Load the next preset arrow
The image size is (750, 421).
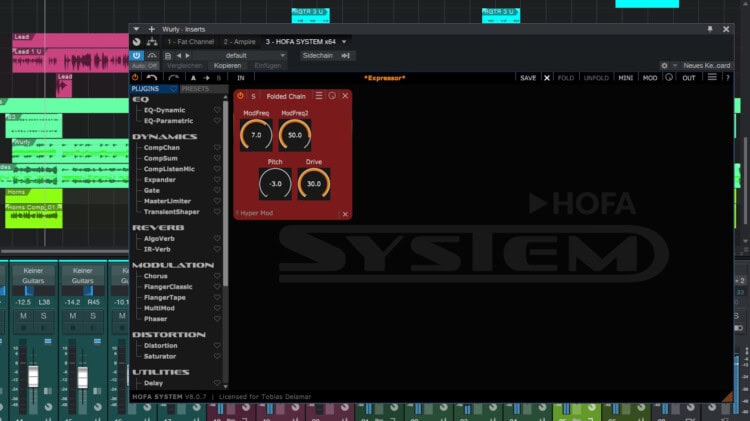coord(188,55)
